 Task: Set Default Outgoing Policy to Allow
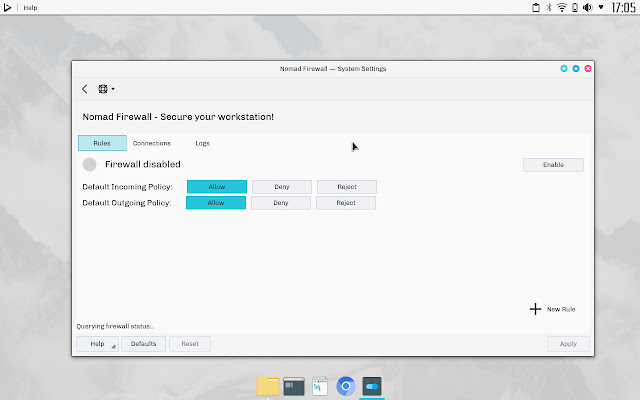pyautogui.click(x=216, y=203)
